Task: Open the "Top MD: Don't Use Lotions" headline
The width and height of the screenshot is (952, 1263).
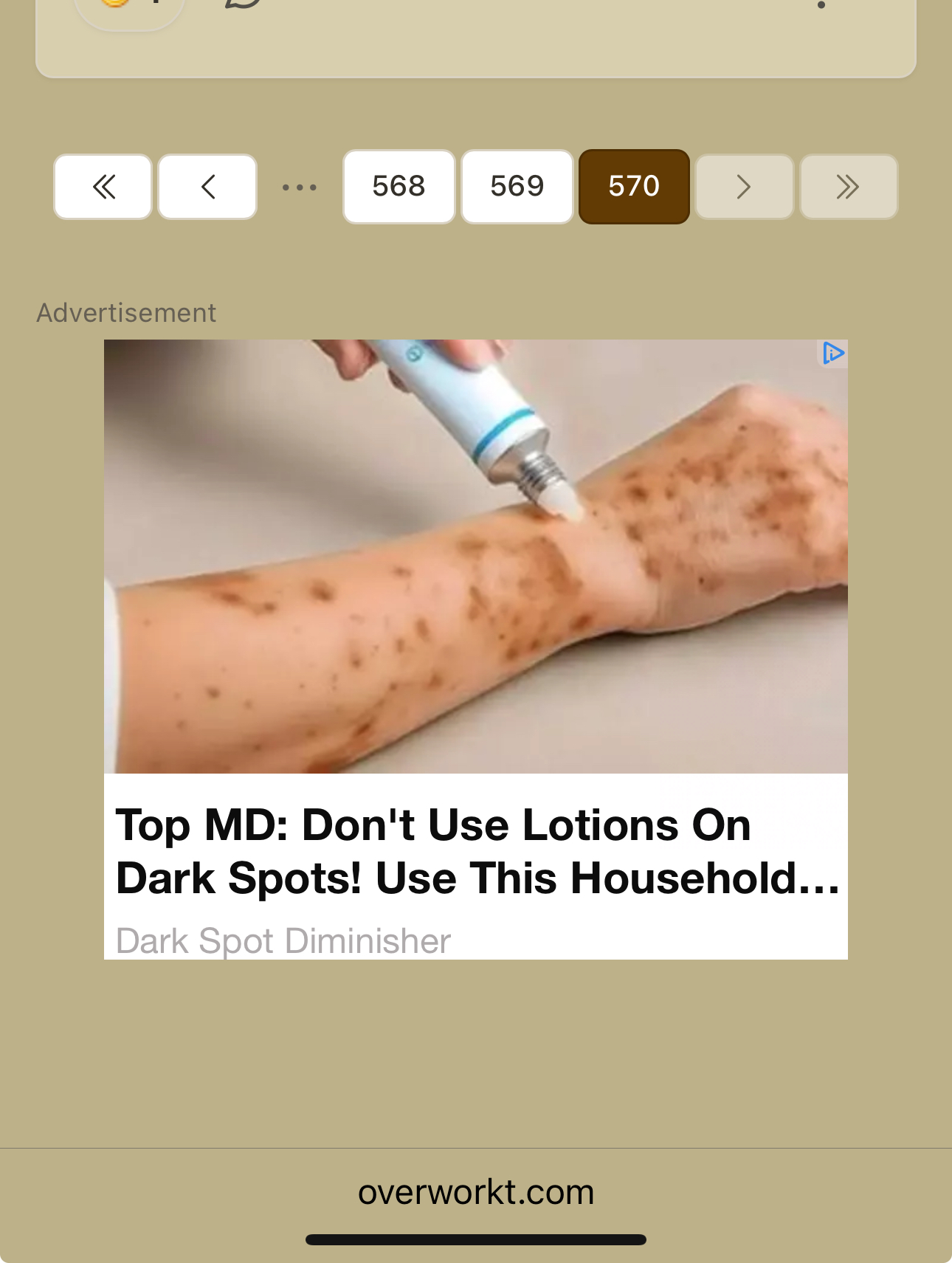Action: point(477,851)
